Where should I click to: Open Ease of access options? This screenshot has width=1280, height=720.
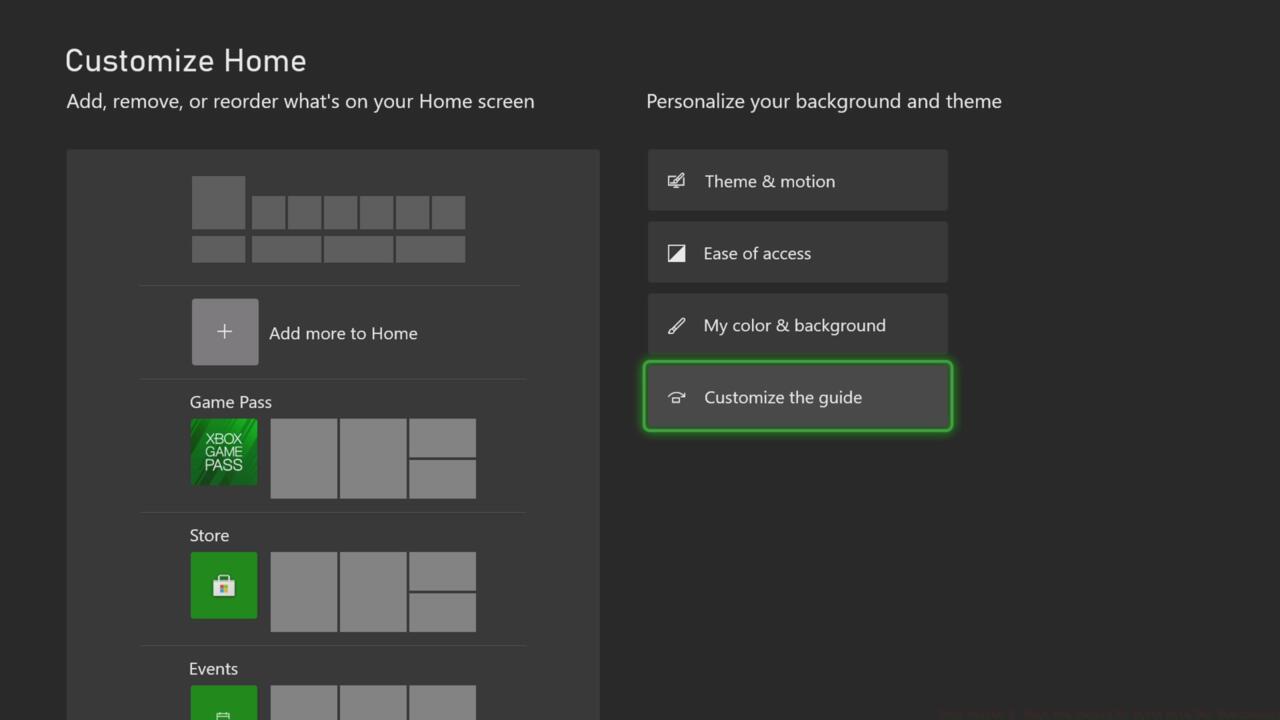pyautogui.click(x=797, y=253)
